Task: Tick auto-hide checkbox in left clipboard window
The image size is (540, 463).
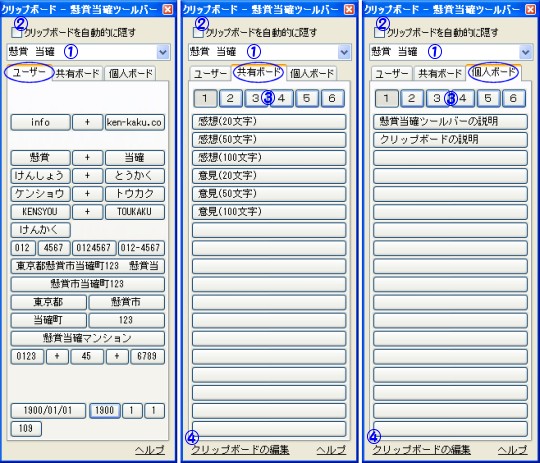Action: coord(16,33)
